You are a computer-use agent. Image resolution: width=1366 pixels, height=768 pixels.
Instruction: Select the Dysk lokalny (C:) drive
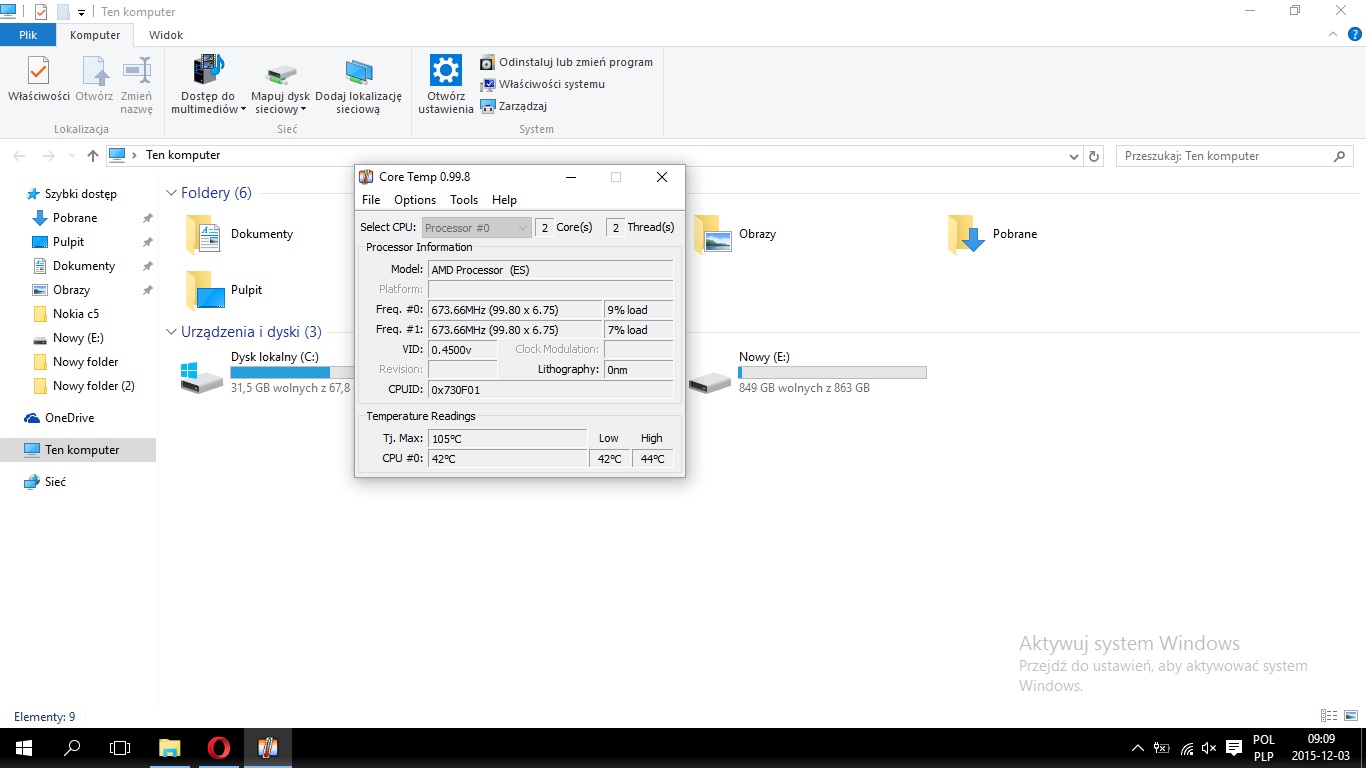(x=265, y=372)
